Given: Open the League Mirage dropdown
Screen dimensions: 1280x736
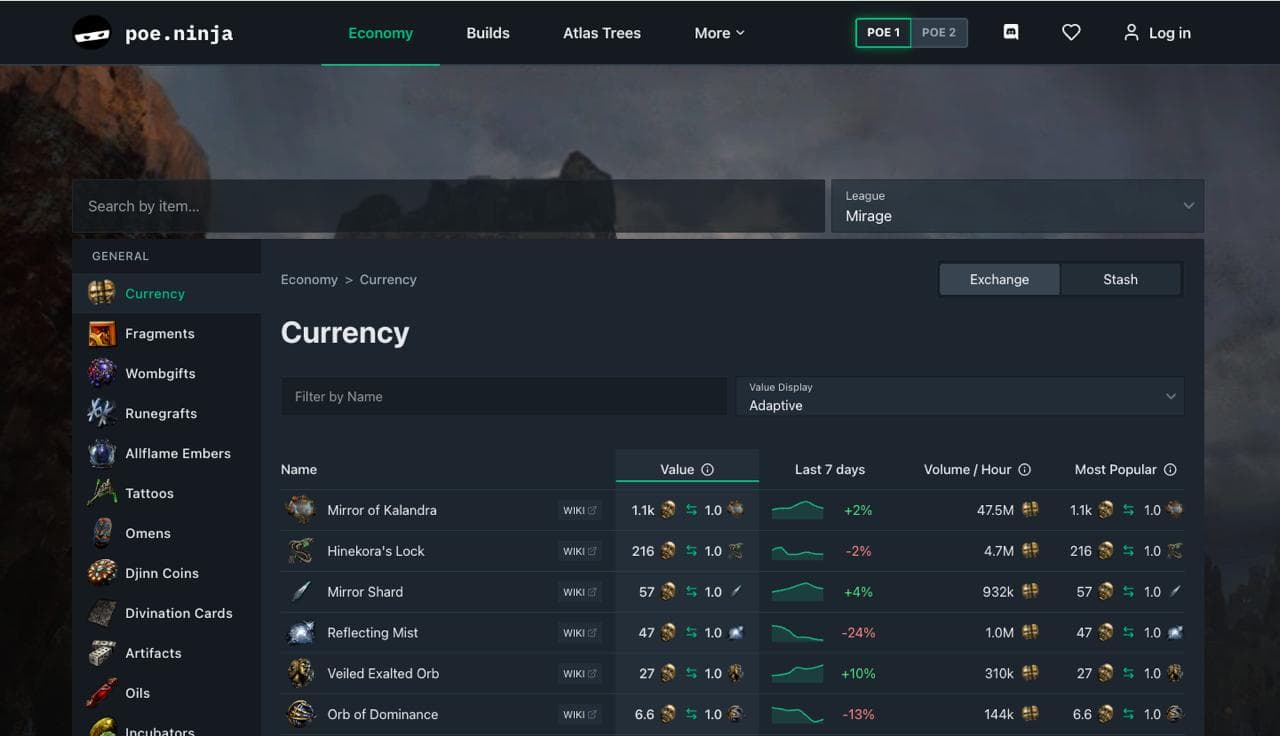Looking at the screenshot, I should [x=1017, y=206].
